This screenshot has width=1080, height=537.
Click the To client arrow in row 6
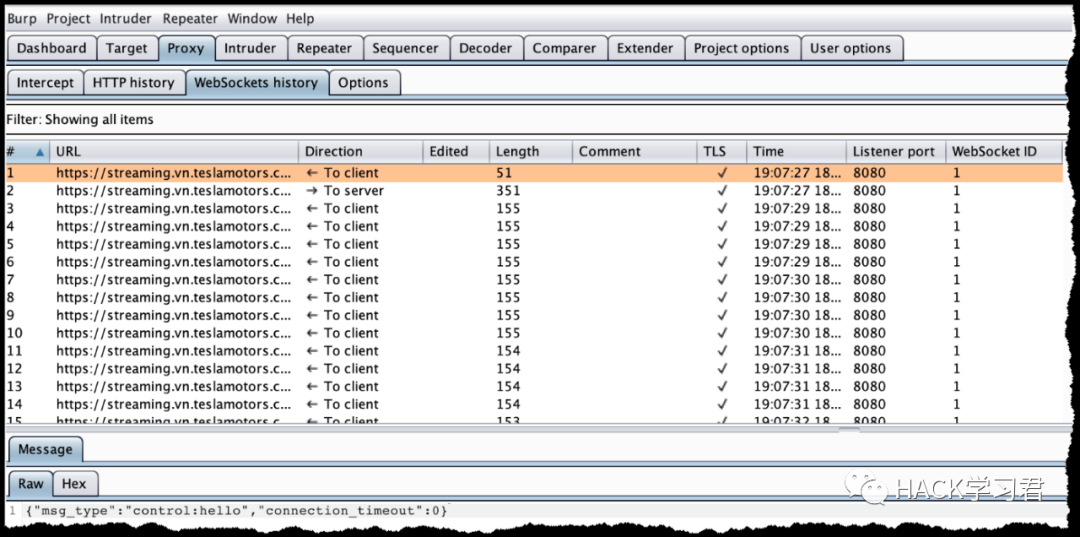point(311,262)
